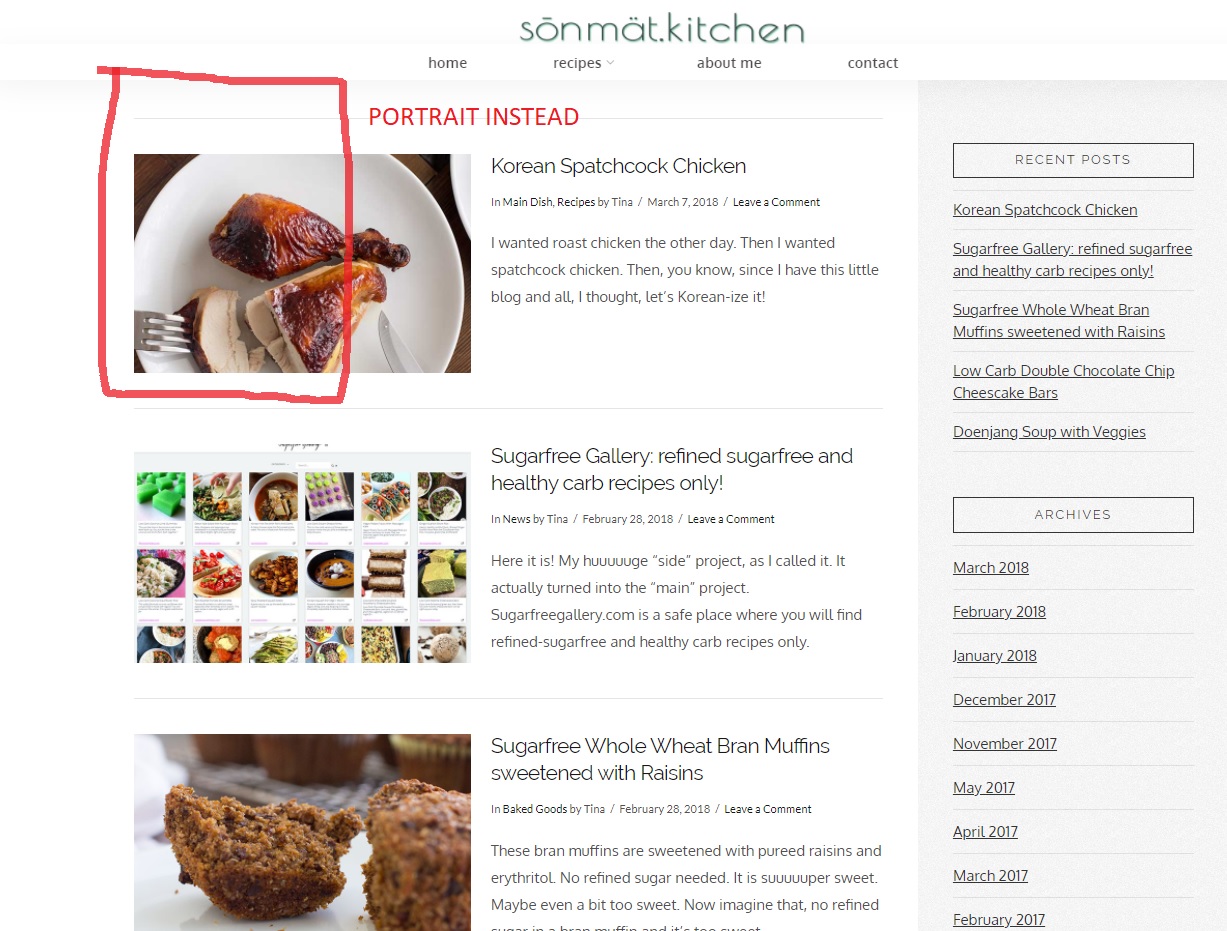1227x931 pixels.
Task: Click the spatchcock chicken plate thumbnail
Action: [302, 263]
